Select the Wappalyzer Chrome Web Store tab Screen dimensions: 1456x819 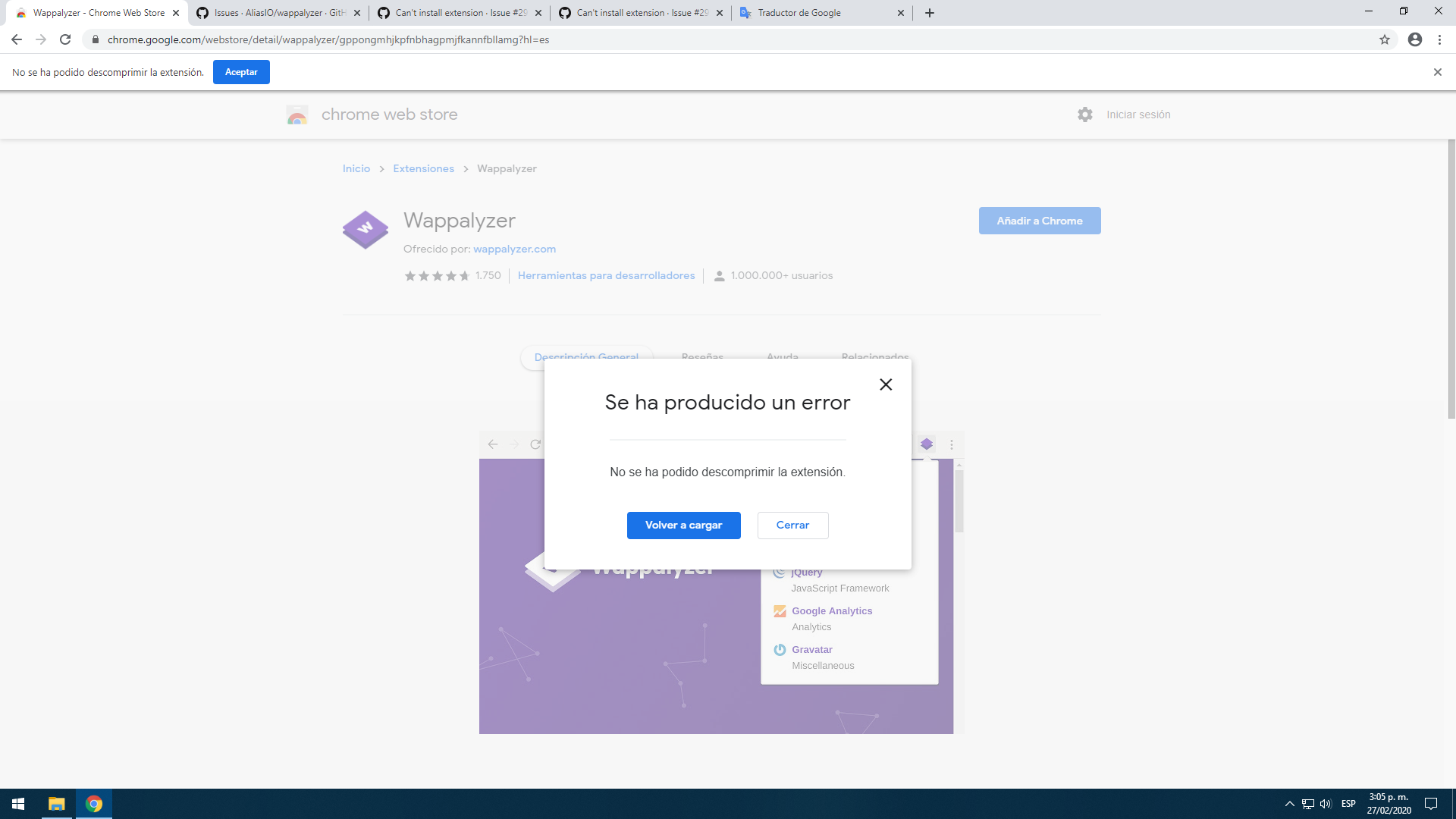[x=97, y=13]
